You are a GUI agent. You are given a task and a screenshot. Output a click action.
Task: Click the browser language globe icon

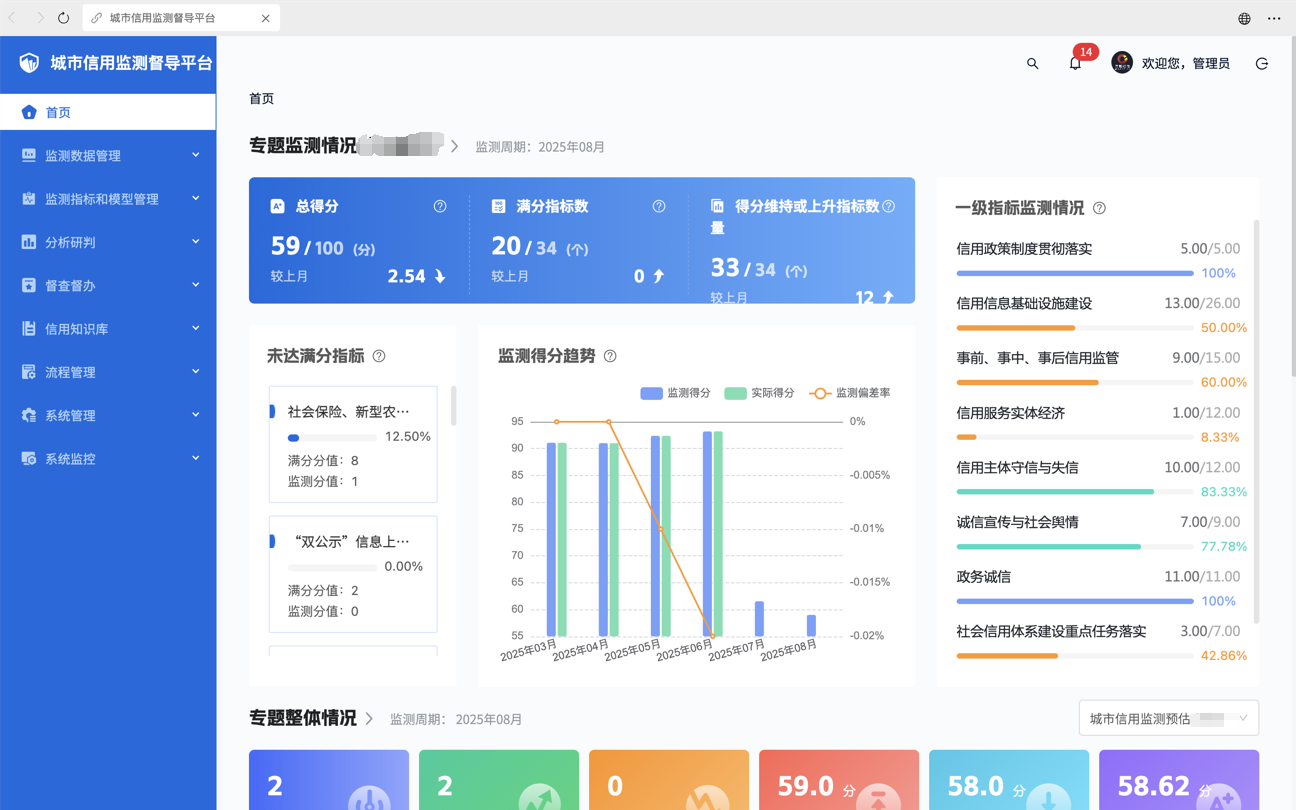tap(1244, 18)
